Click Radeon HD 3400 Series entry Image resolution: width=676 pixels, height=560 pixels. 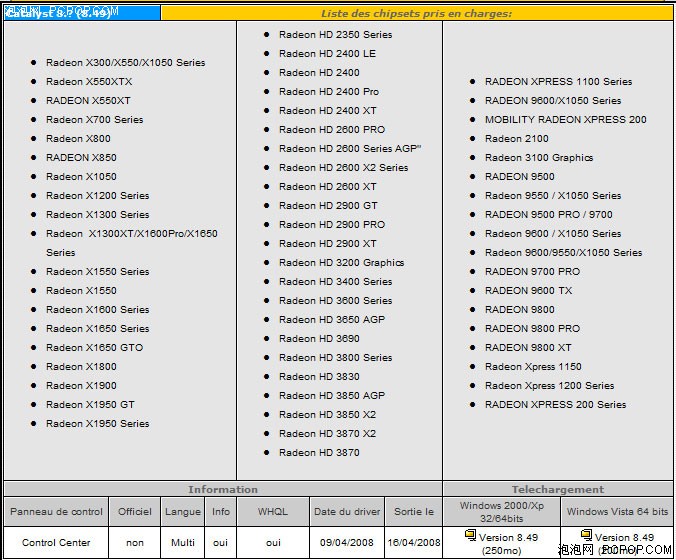pos(335,282)
